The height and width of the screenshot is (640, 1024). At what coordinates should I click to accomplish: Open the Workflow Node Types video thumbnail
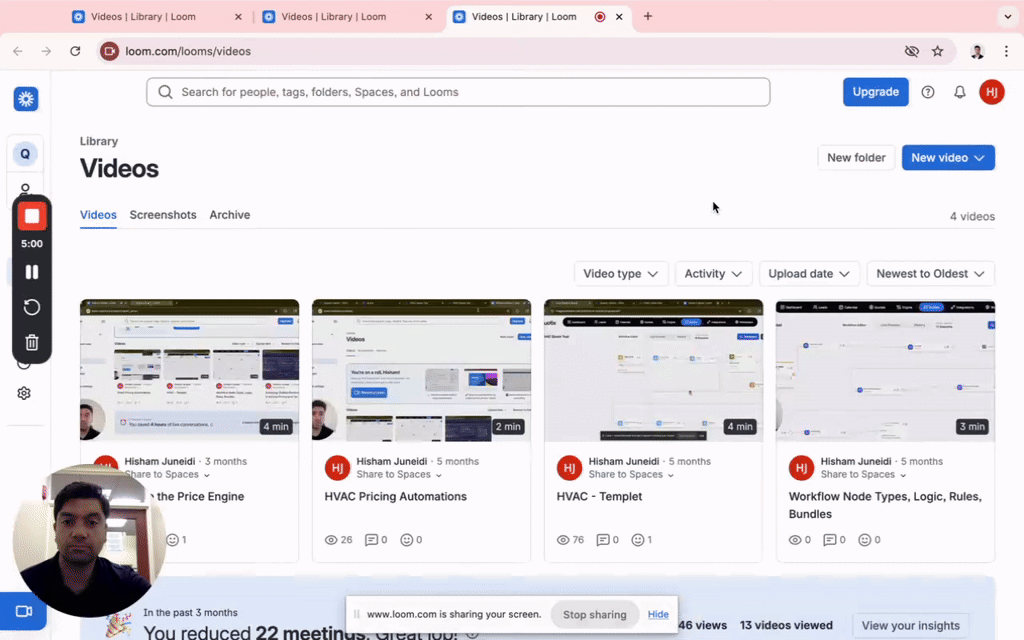coord(885,370)
